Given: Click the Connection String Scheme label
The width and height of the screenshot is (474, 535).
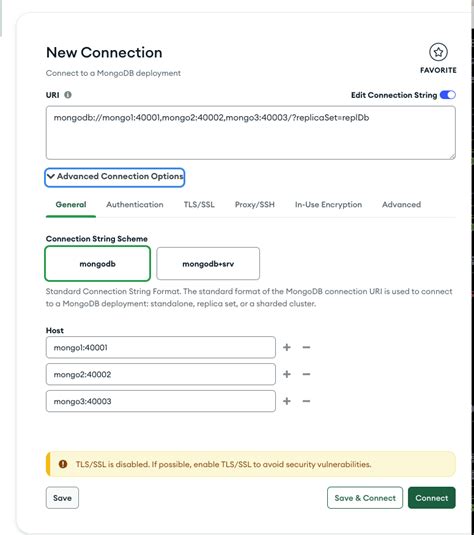Looking at the screenshot, I should [97, 238].
